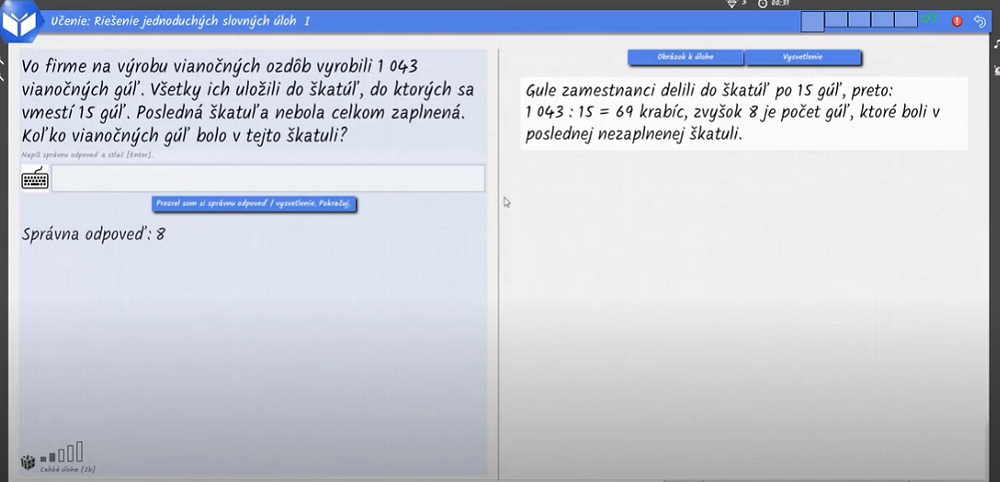
Task: Click the back arrow icon in the header
Action: click(x=980, y=21)
